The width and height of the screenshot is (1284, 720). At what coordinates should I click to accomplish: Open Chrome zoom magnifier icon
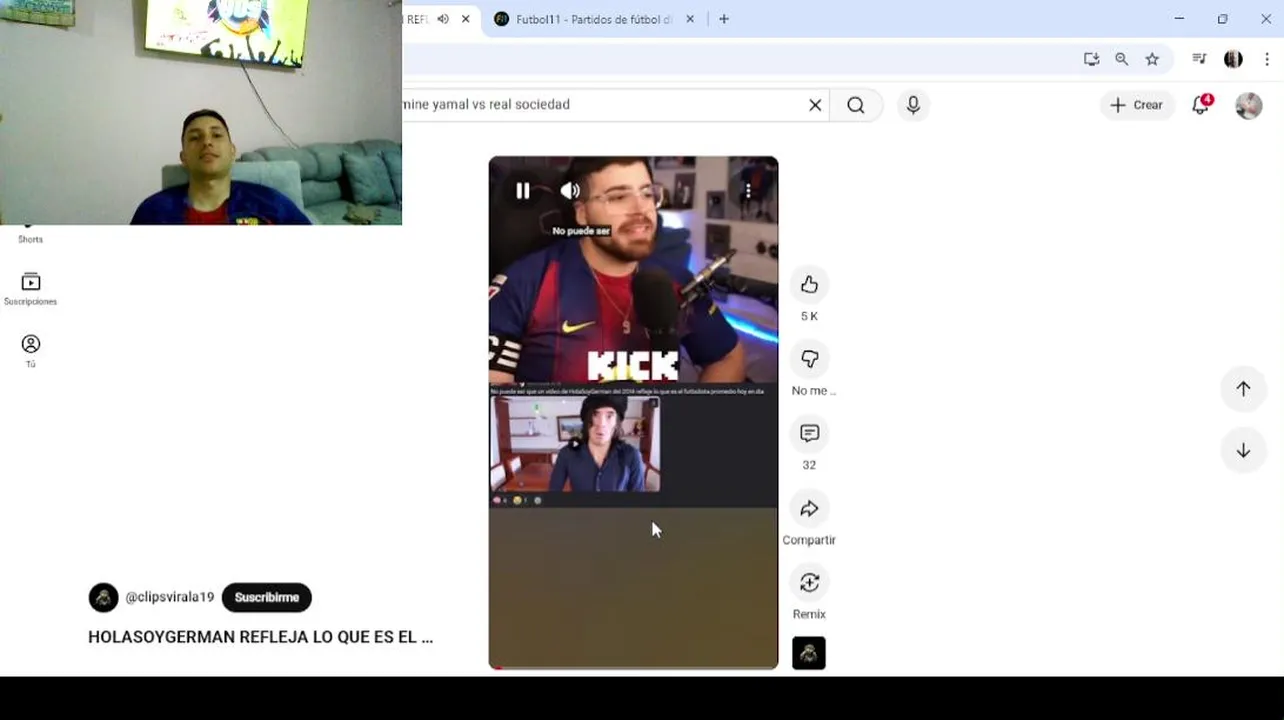[1122, 59]
